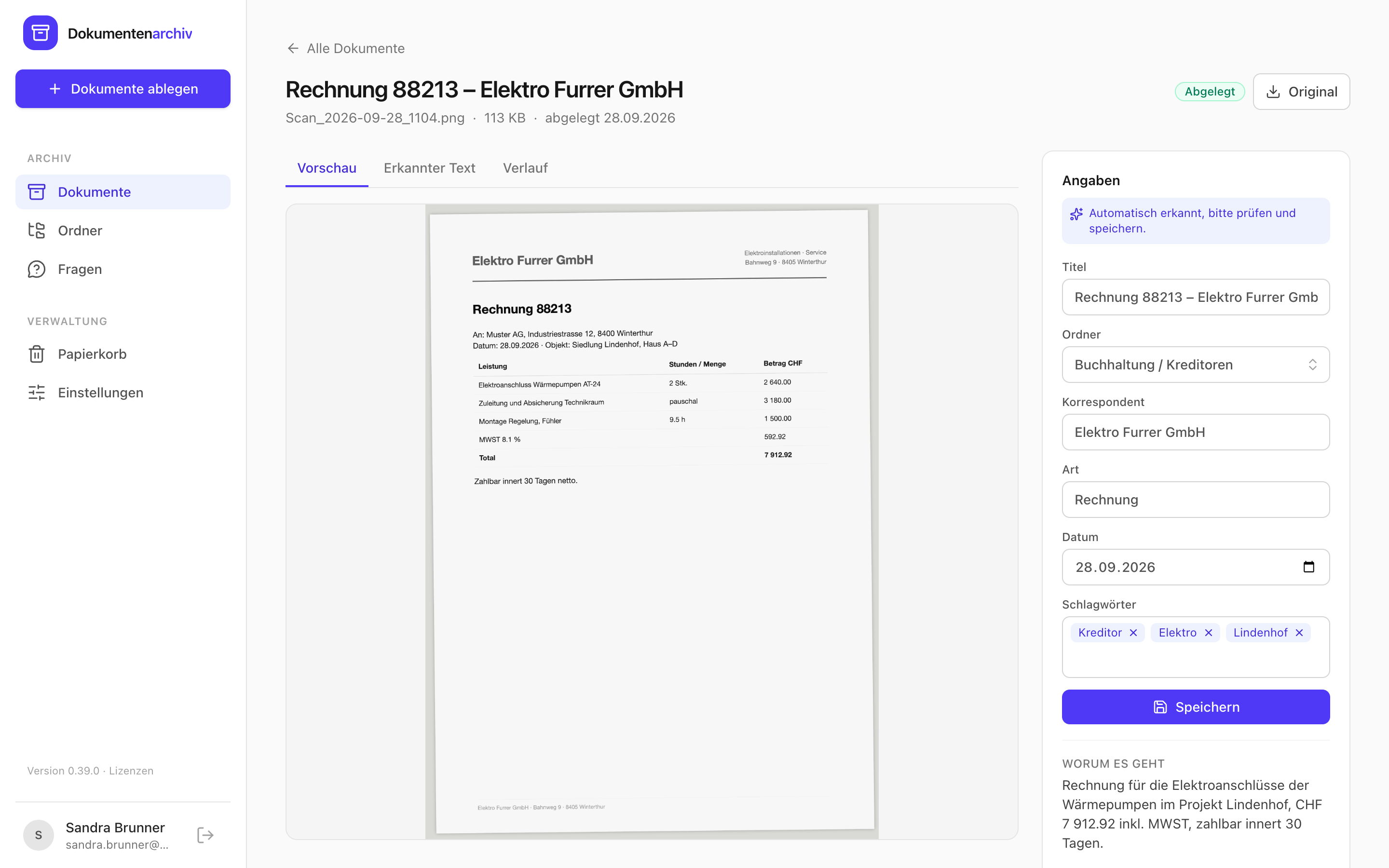Open Einstellungen
Viewport: 1389px width, 868px height.
(123, 392)
